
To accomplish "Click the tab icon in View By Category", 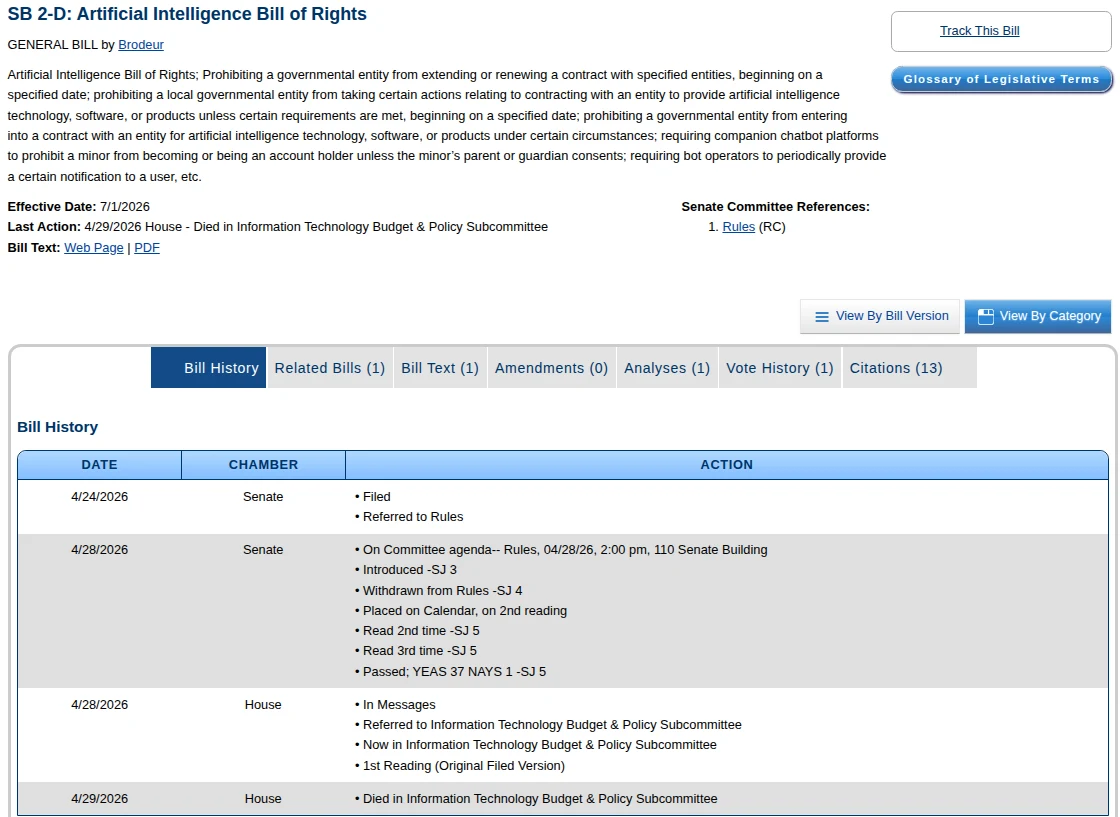I will (986, 316).
